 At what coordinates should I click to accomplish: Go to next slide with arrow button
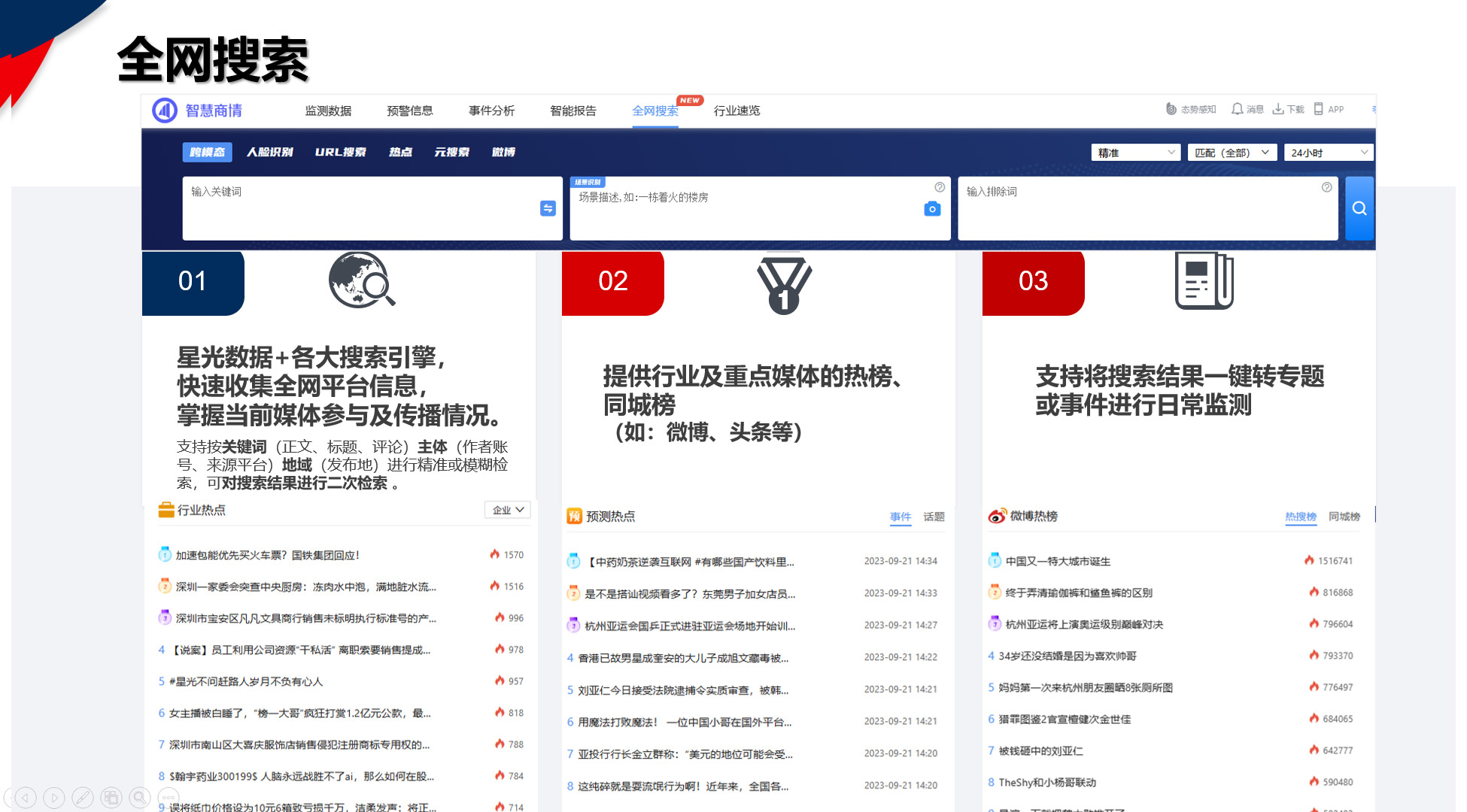(54, 797)
